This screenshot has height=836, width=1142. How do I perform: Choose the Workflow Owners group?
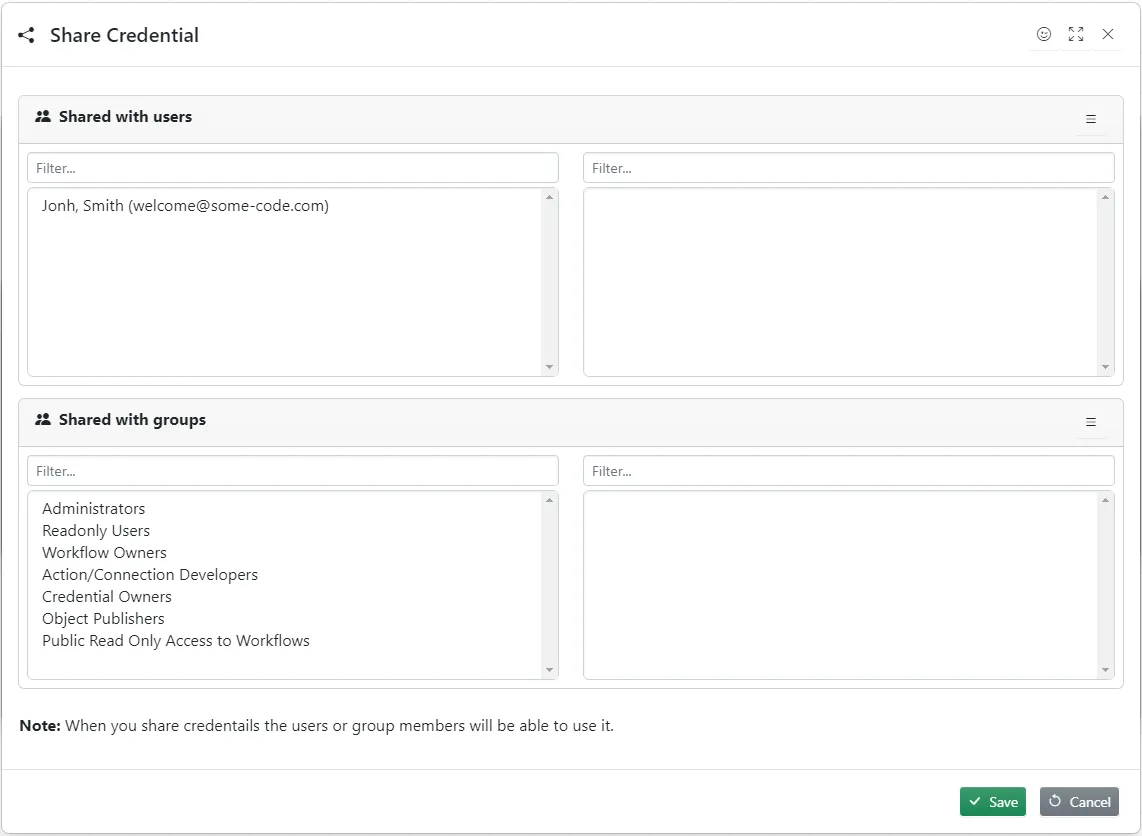(x=104, y=553)
